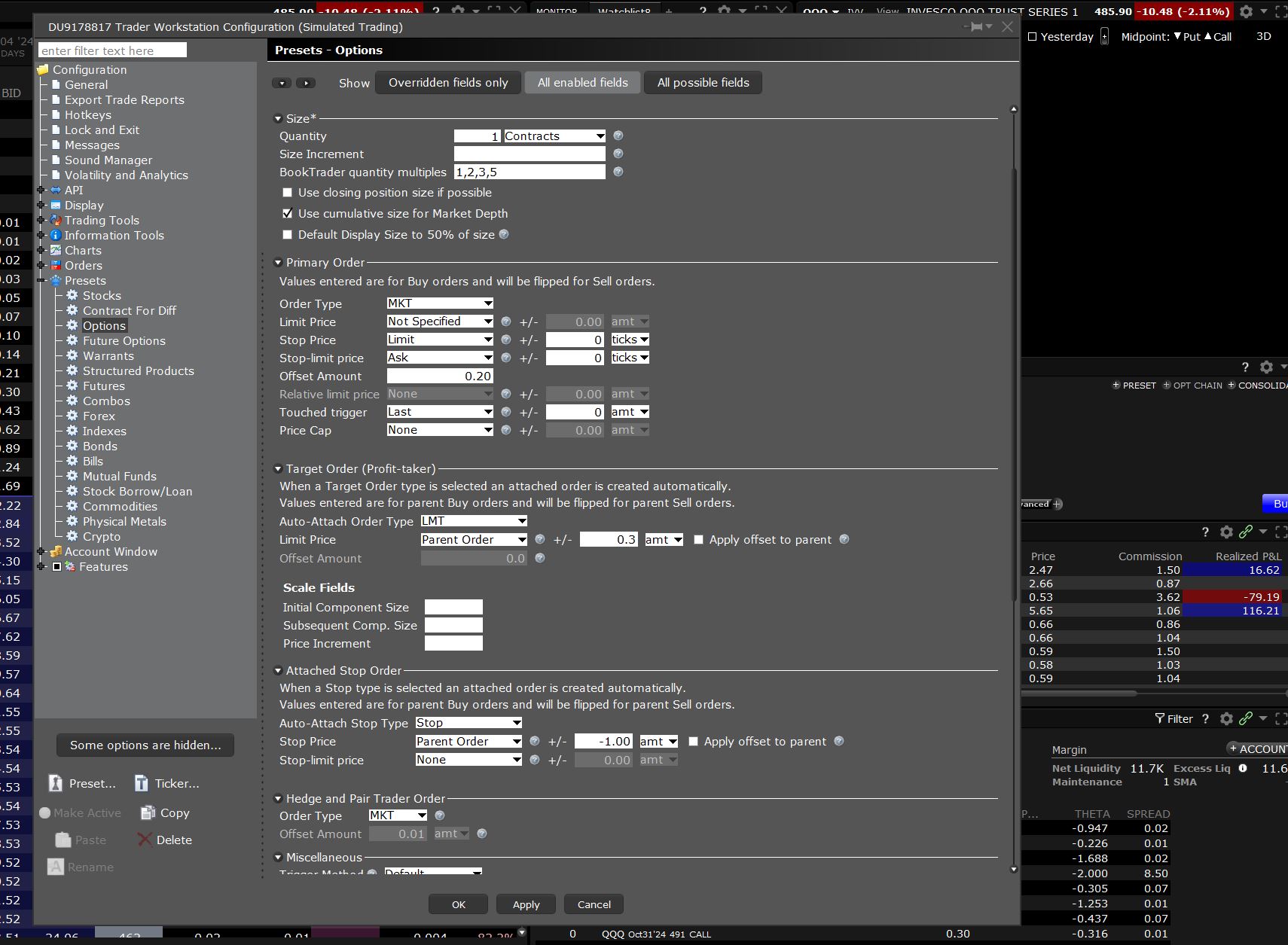Click the Apply button
The height and width of the screenshot is (945, 1288).
pos(526,904)
